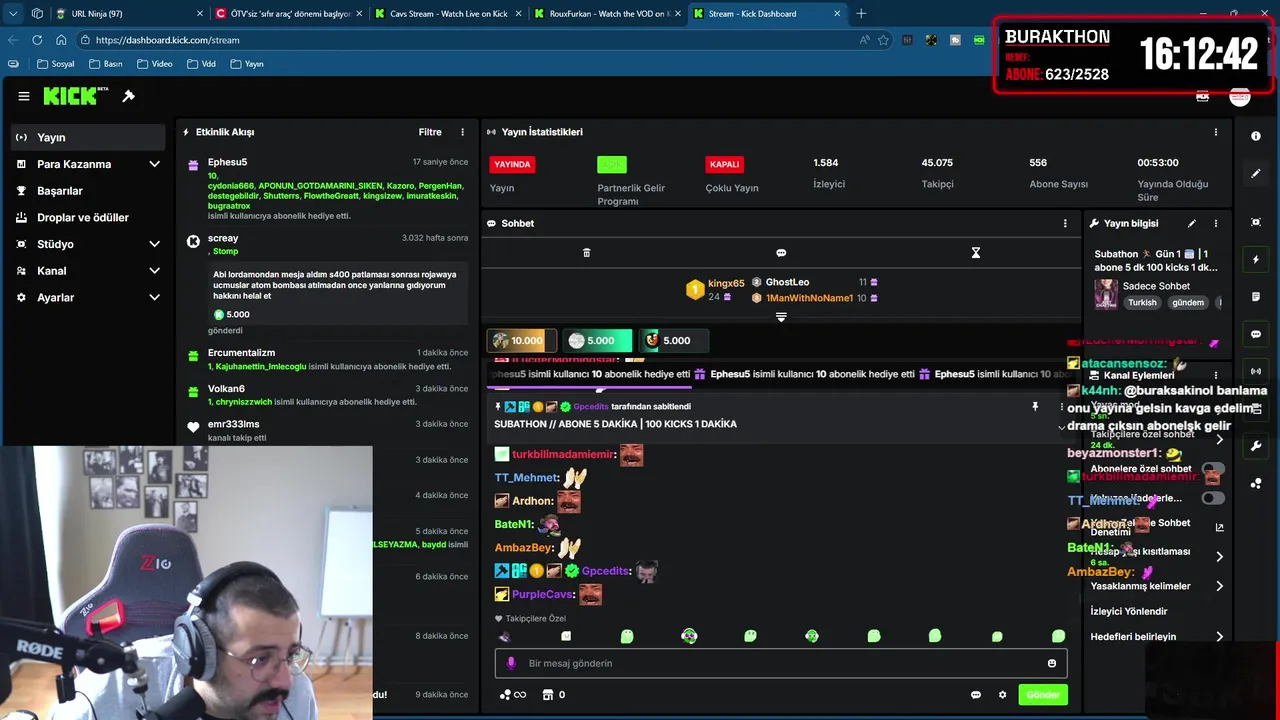The image size is (1280, 720).
Task: Click the Sadece Sohbet category thumbnail
Action: pyautogui.click(x=1106, y=294)
